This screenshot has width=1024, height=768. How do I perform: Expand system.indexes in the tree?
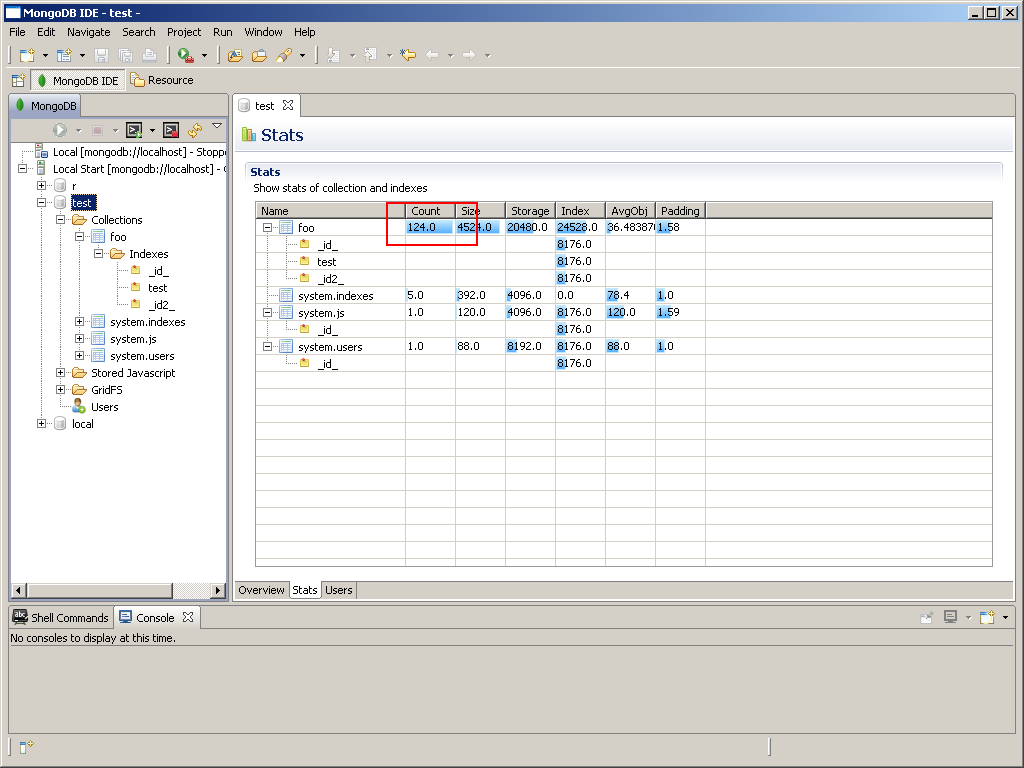(79, 321)
